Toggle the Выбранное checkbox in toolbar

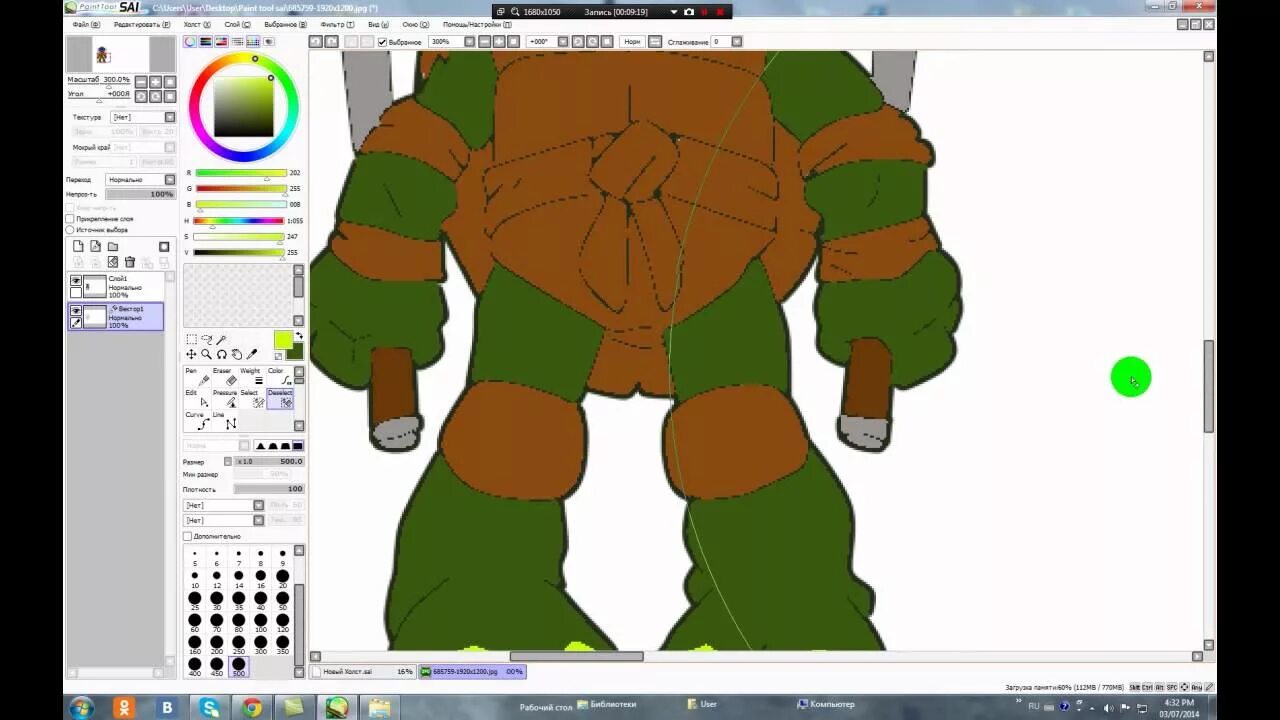[382, 42]
